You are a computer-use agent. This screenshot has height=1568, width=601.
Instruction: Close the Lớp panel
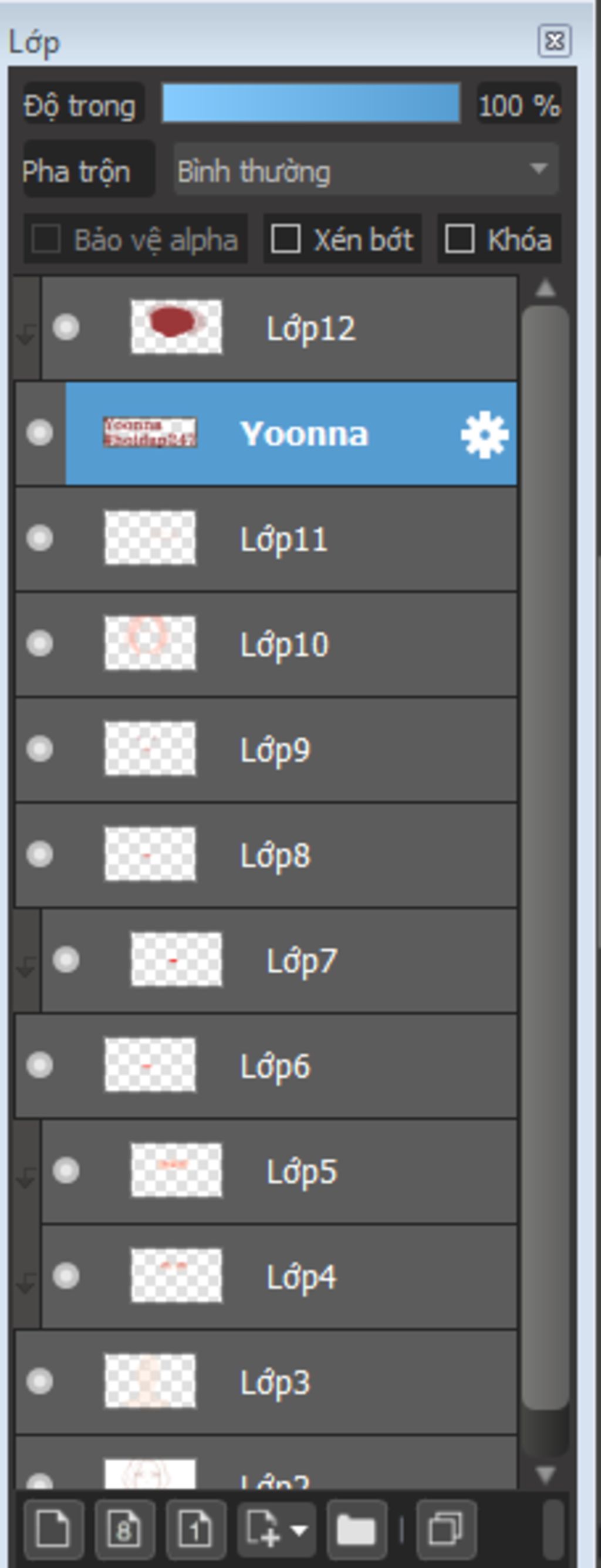(554, 42)
